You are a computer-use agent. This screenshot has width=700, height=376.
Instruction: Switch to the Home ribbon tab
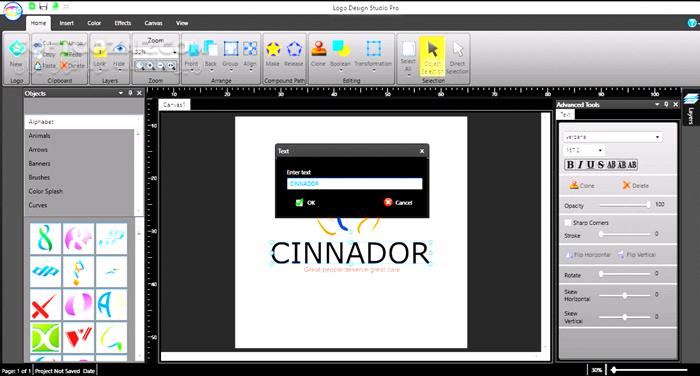[x=38, y=23]
